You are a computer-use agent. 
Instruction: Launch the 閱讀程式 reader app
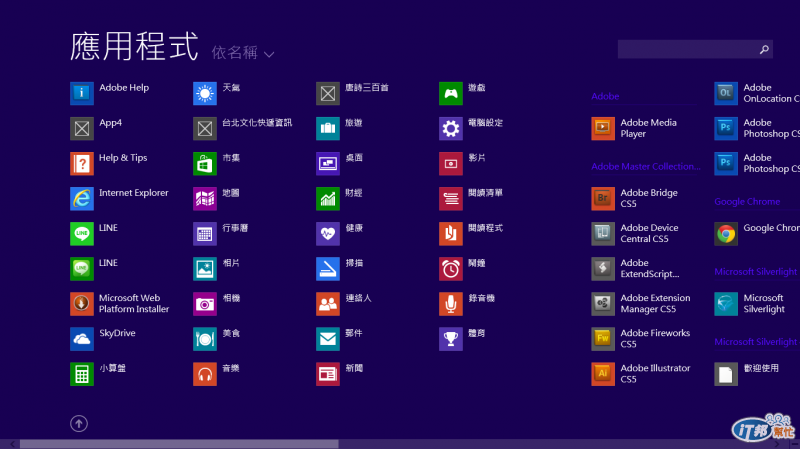471,234
